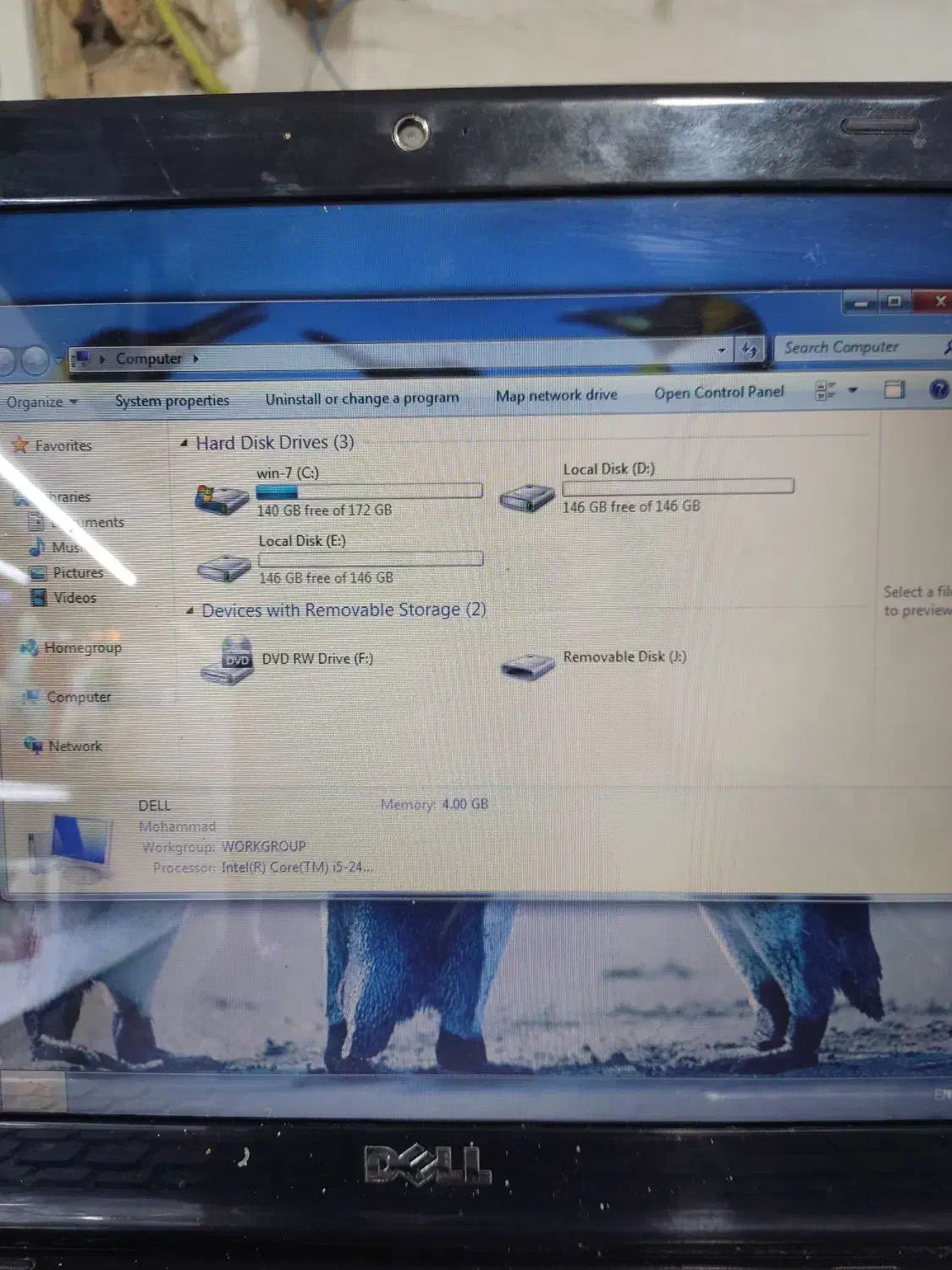Click the Favorites star icon
The height and width of the screenshot is (1270, 952).
(x=19, y=444)
